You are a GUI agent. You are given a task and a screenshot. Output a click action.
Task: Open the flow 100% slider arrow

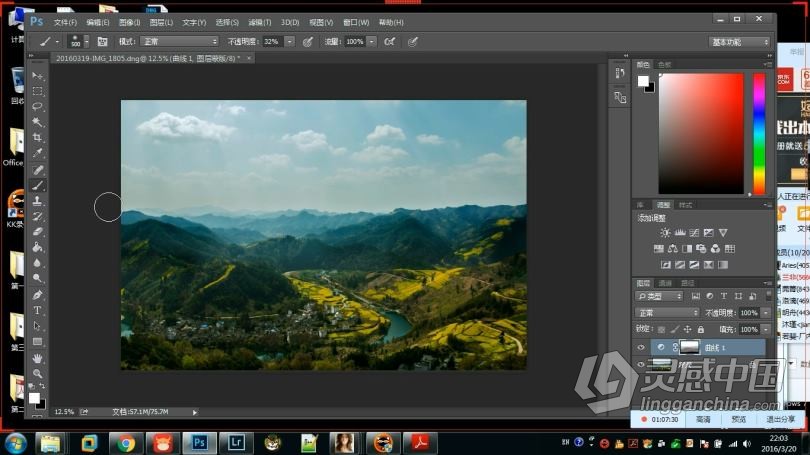click(371, 42)
